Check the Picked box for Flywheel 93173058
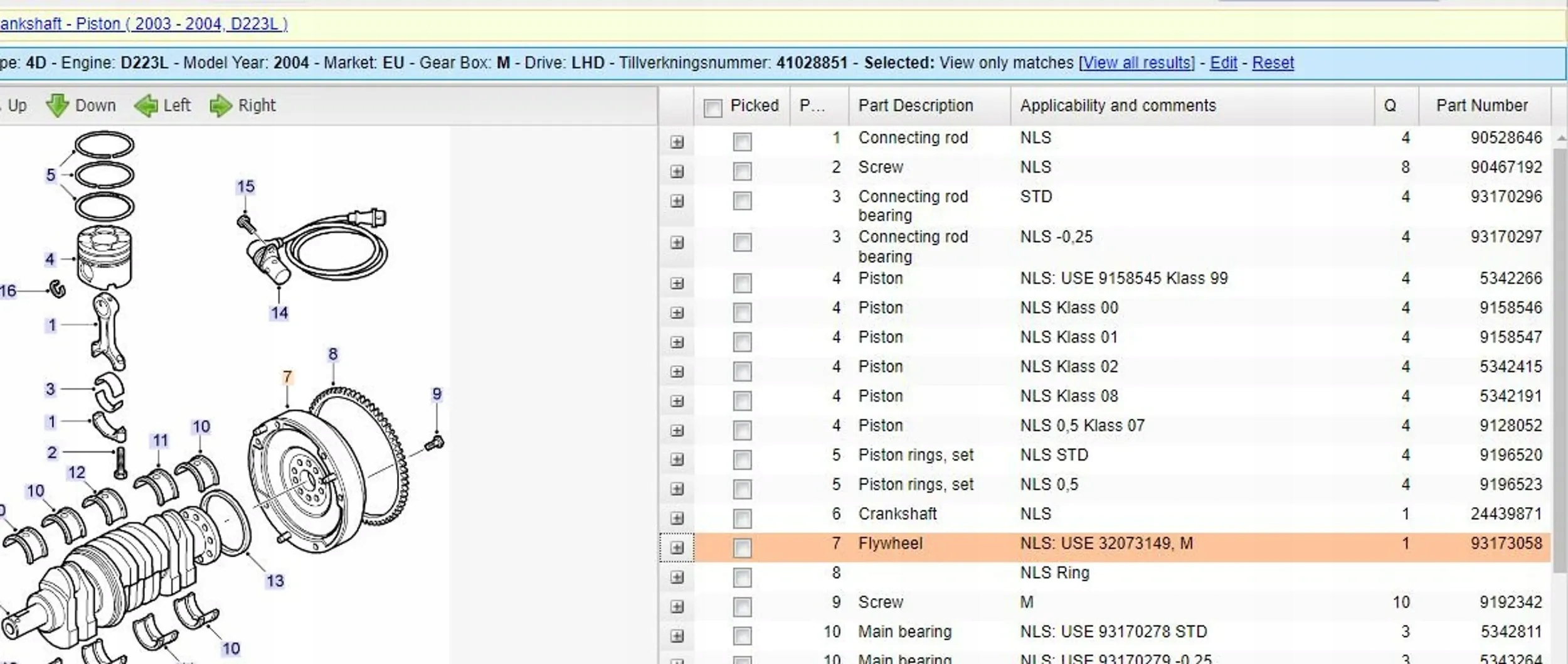The image size is (1568, 664). (x=742, y=547)
